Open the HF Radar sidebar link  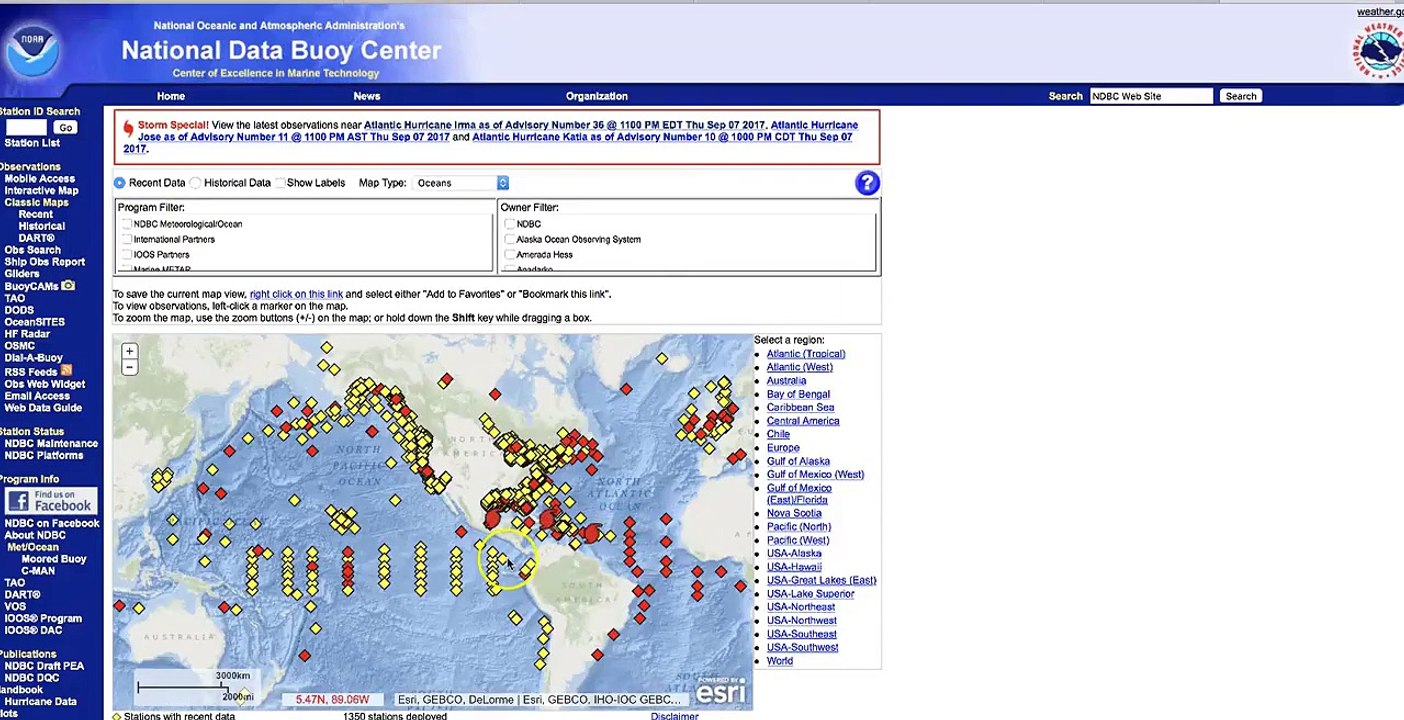tap(27, 334)
